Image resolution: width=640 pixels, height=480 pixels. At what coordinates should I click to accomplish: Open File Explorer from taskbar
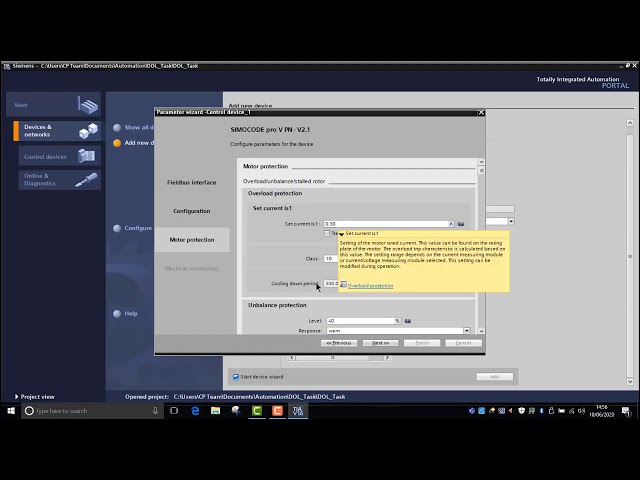click(216, 411)
